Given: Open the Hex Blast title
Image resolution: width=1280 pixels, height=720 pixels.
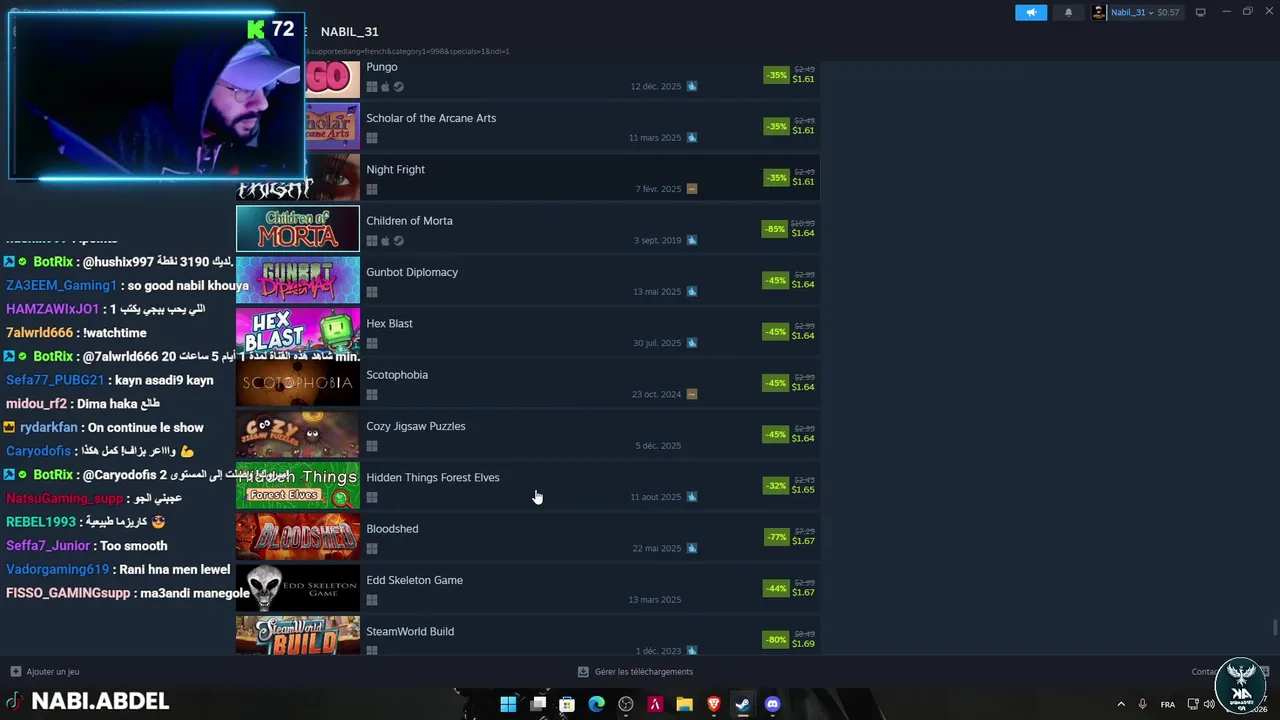Looking at the screenshot, I should pyautogui.click(x=389, y=323).
